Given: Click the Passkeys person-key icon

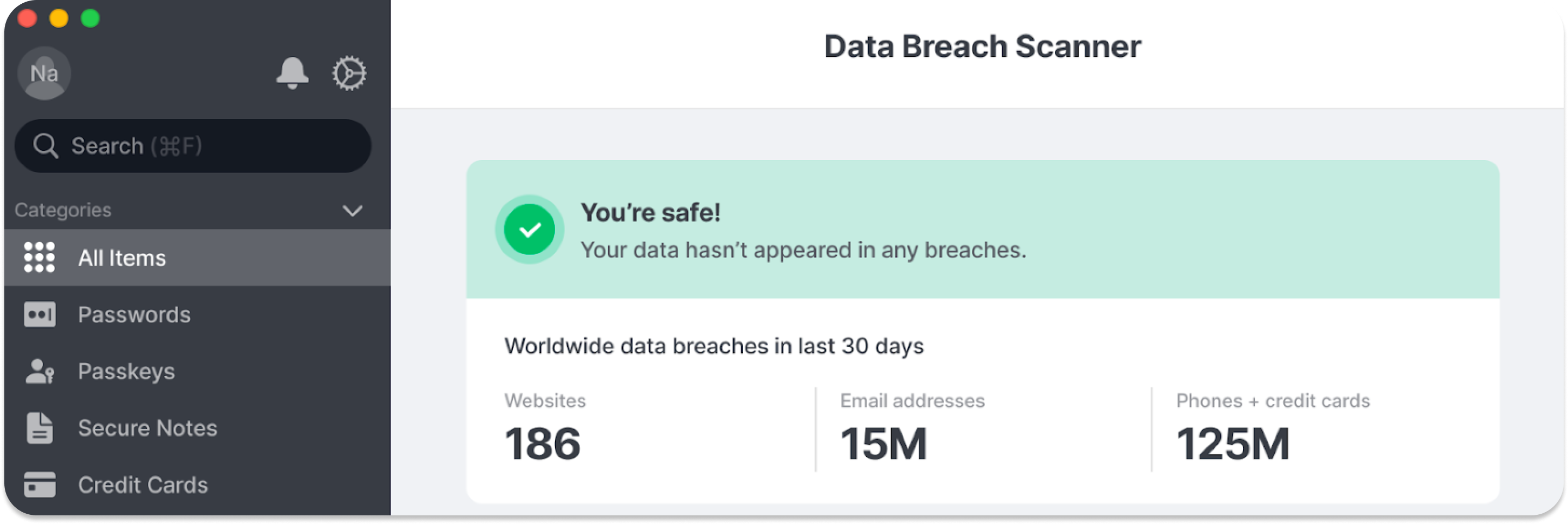Looking at the screenshot, I should [x=39, y=371].
